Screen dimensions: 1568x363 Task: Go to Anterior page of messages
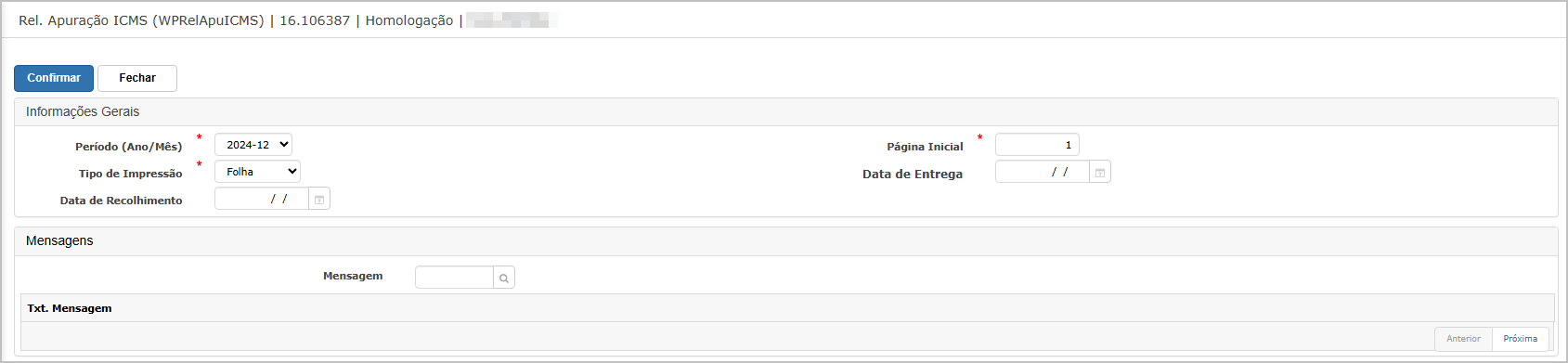[x=1463, y=339]
